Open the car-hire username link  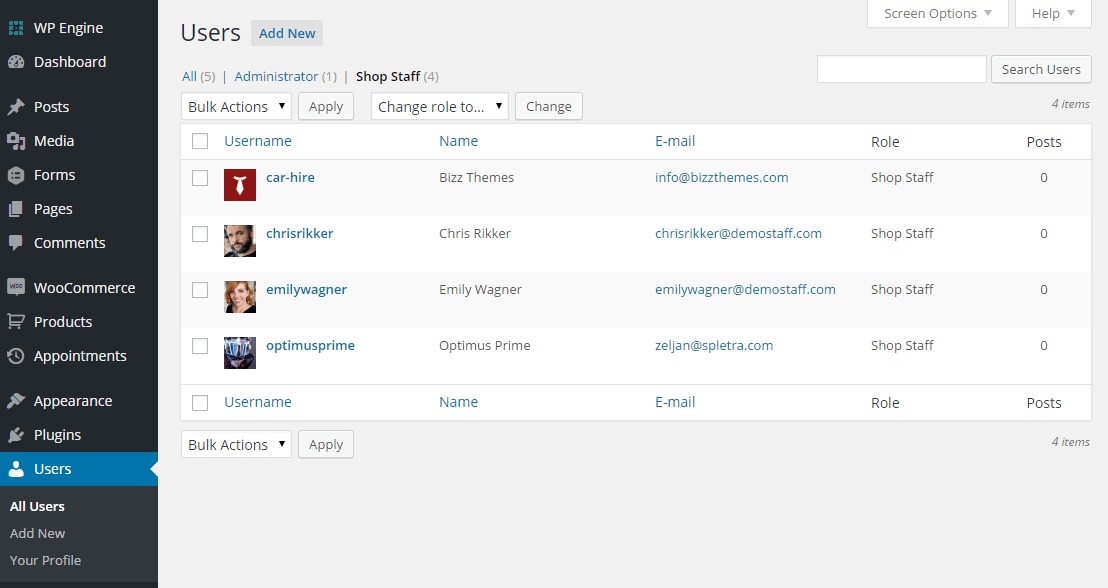pyautogui.click(x=290, y=177)
